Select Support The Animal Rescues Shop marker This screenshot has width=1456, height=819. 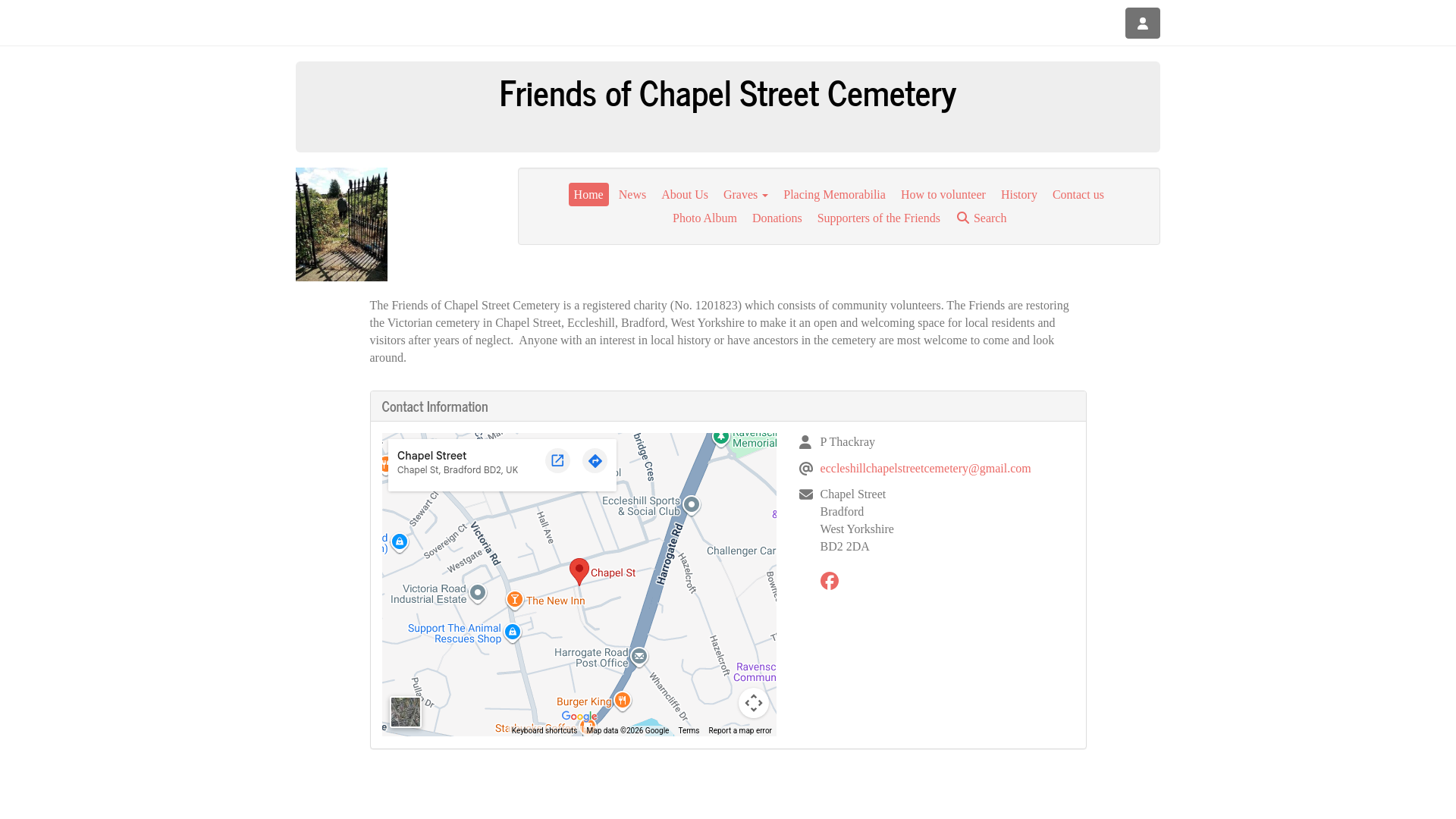click(513, 632)
